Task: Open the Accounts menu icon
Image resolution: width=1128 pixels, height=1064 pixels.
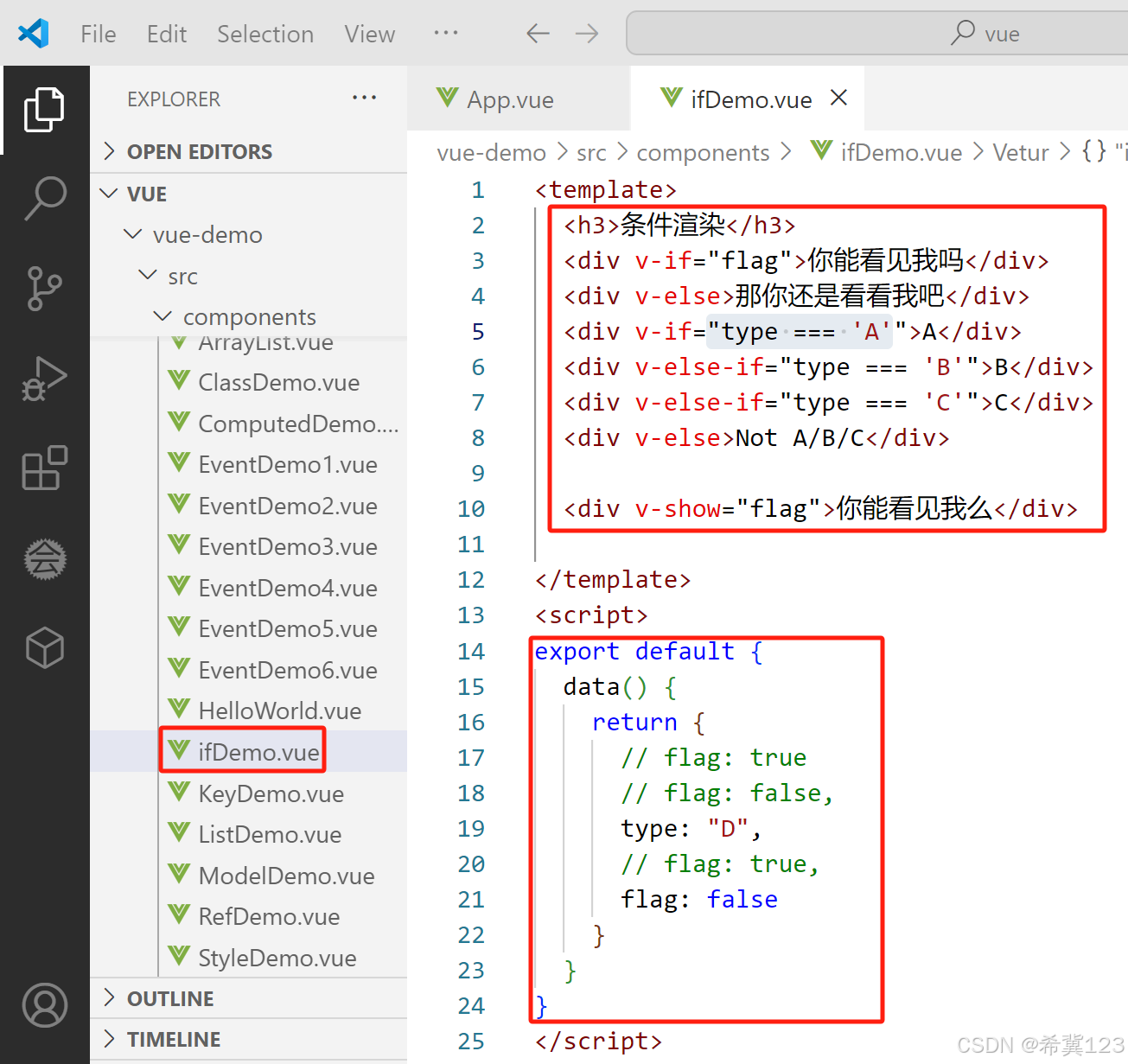Action: point(44,1005)
